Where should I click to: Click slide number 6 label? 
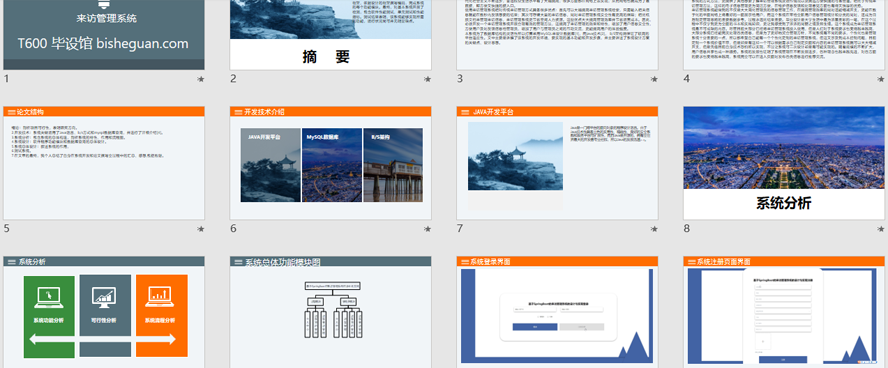(x=233, y=229)
